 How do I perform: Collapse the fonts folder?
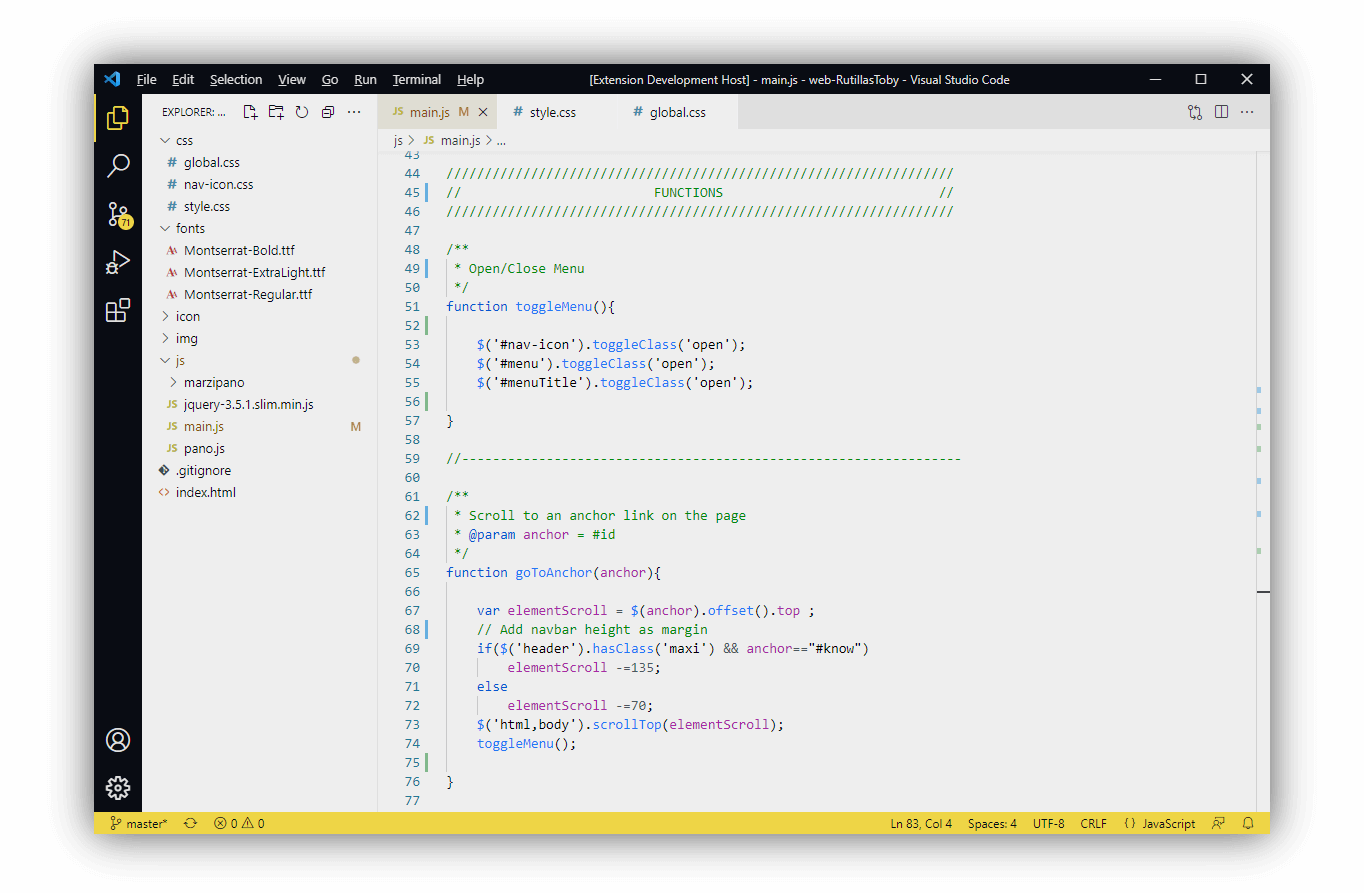(x=260, y=228)
